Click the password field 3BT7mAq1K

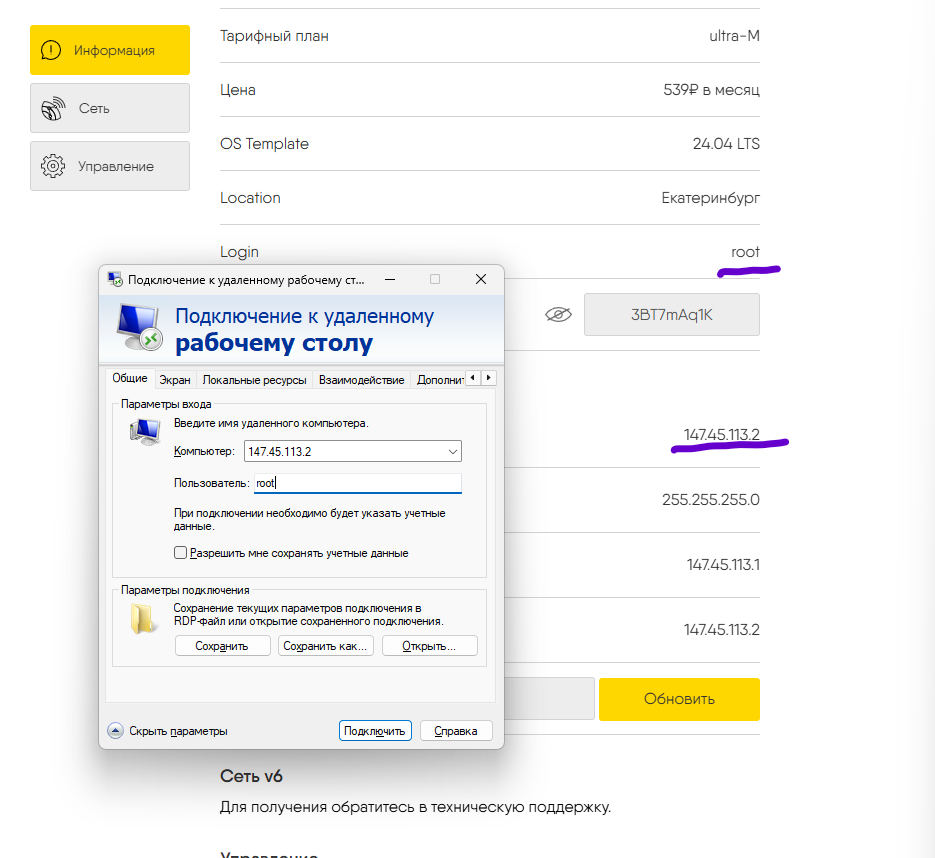click(x=671, y=314)
